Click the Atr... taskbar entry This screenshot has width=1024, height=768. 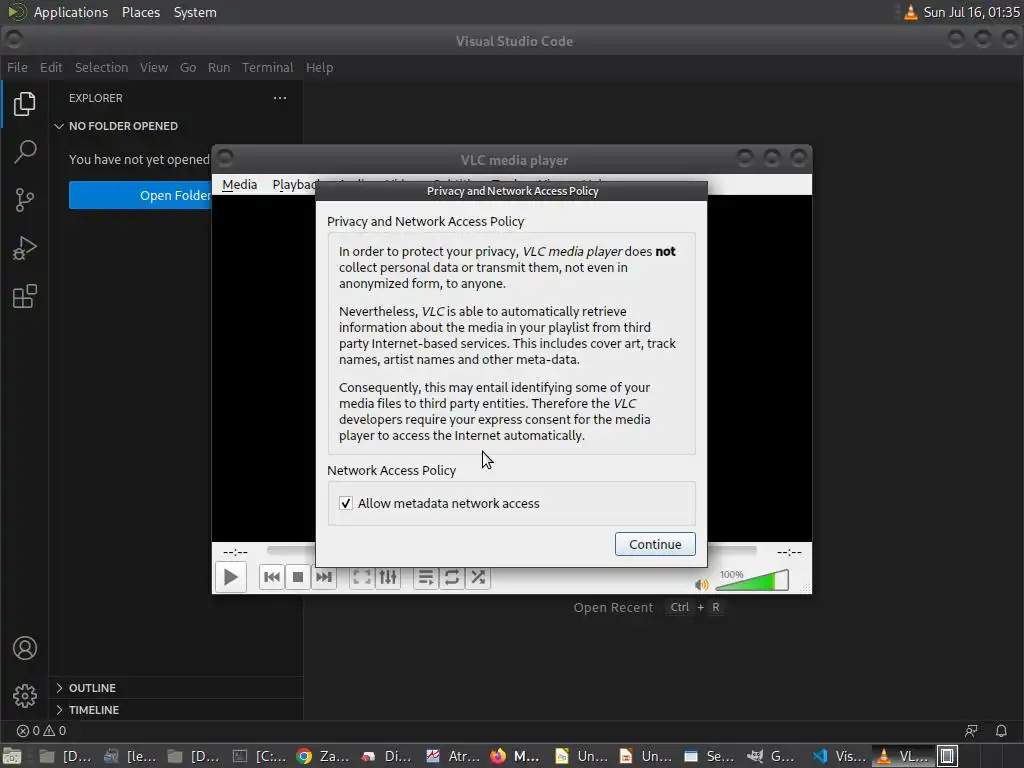(x=452, y=756)
